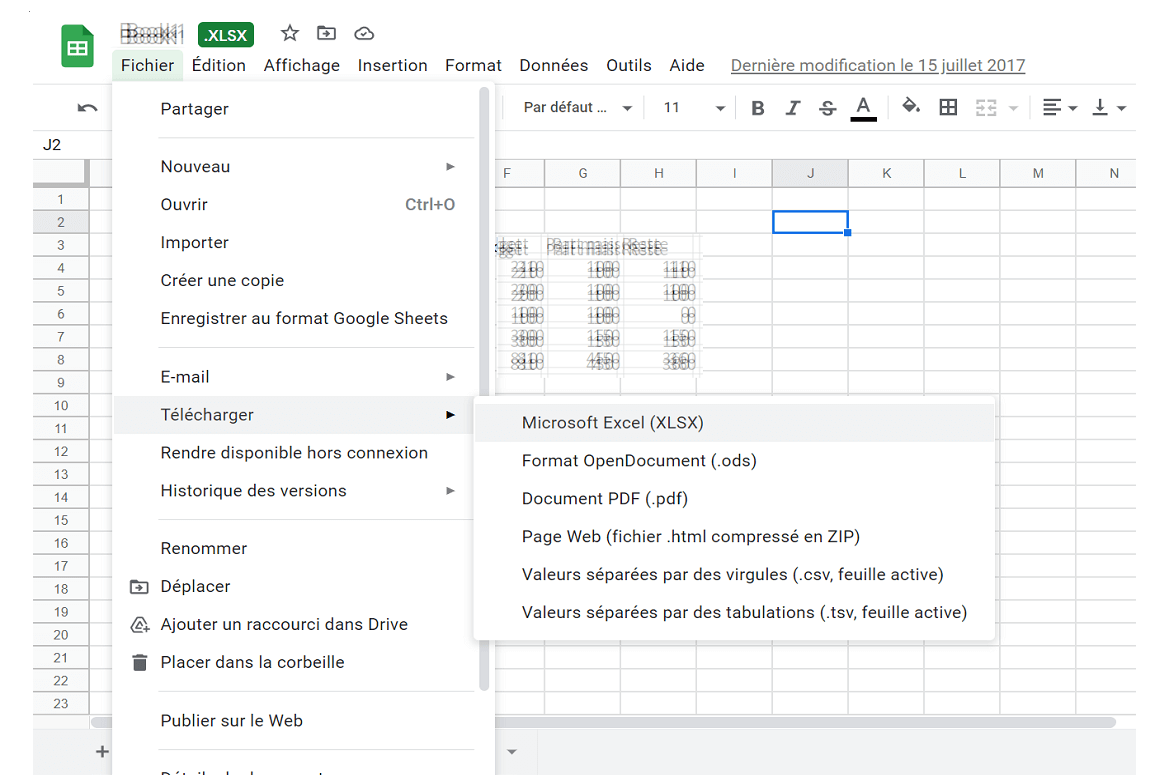Open the font family dropdown Par défaut
Screen dimensions: 1149x775
(x=577, y=108)
